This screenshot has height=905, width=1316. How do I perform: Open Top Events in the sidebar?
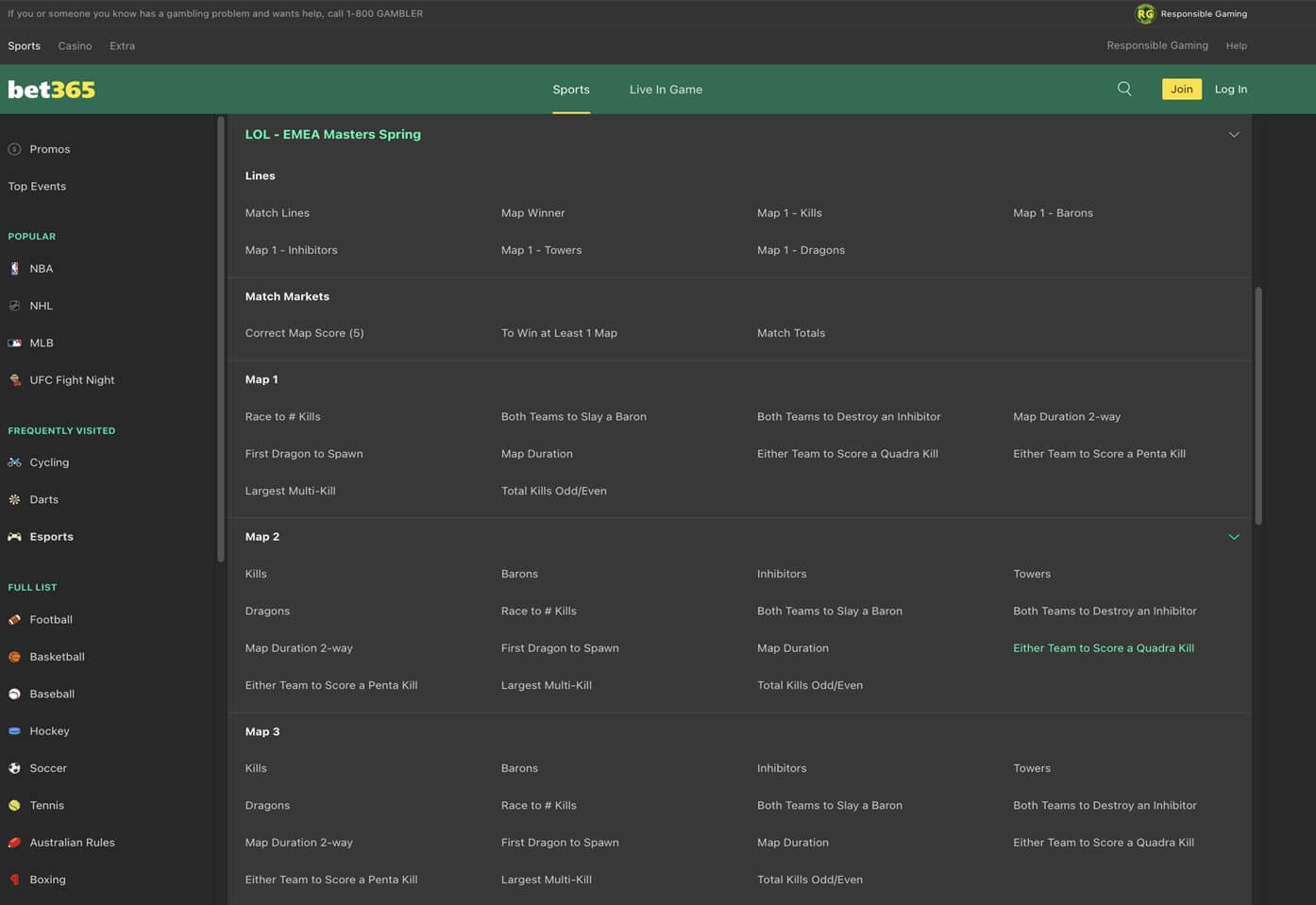pyautogui.click(x=37, y=186)
